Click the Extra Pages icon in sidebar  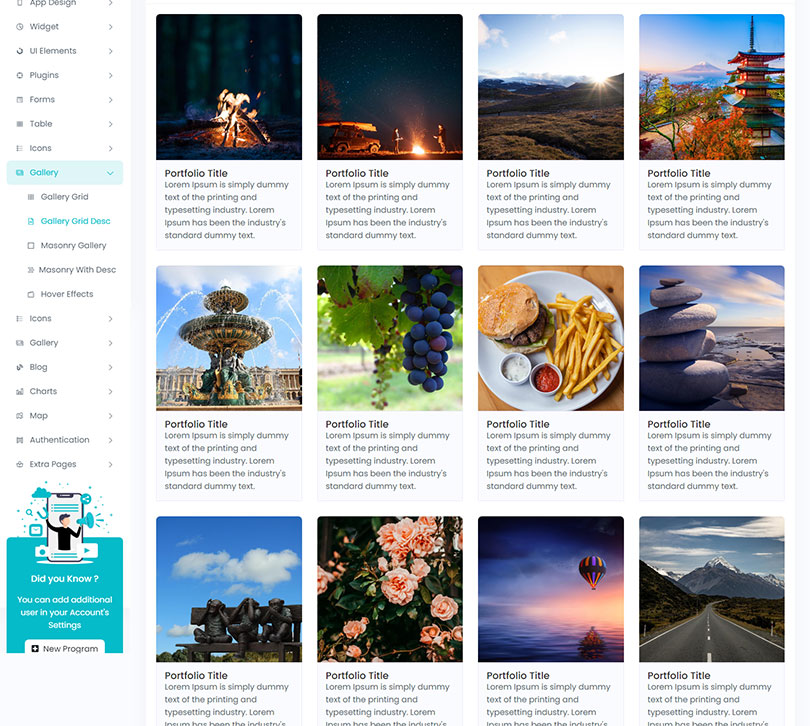(20, 465)
